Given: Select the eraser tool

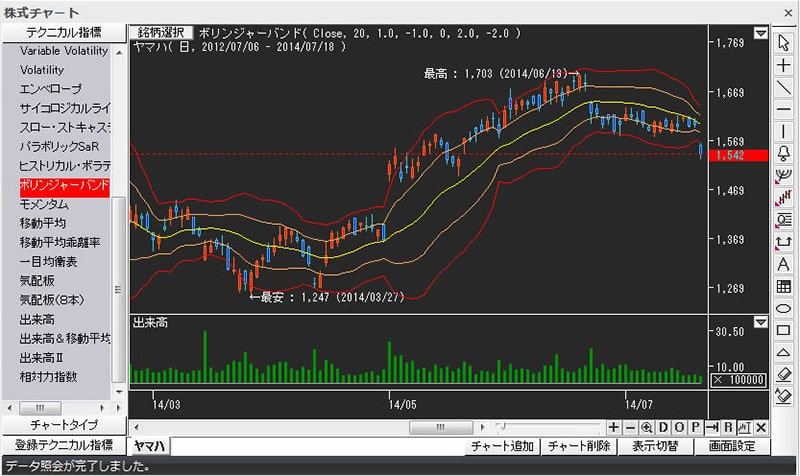Looking at the screenshot, I should 783,374.
